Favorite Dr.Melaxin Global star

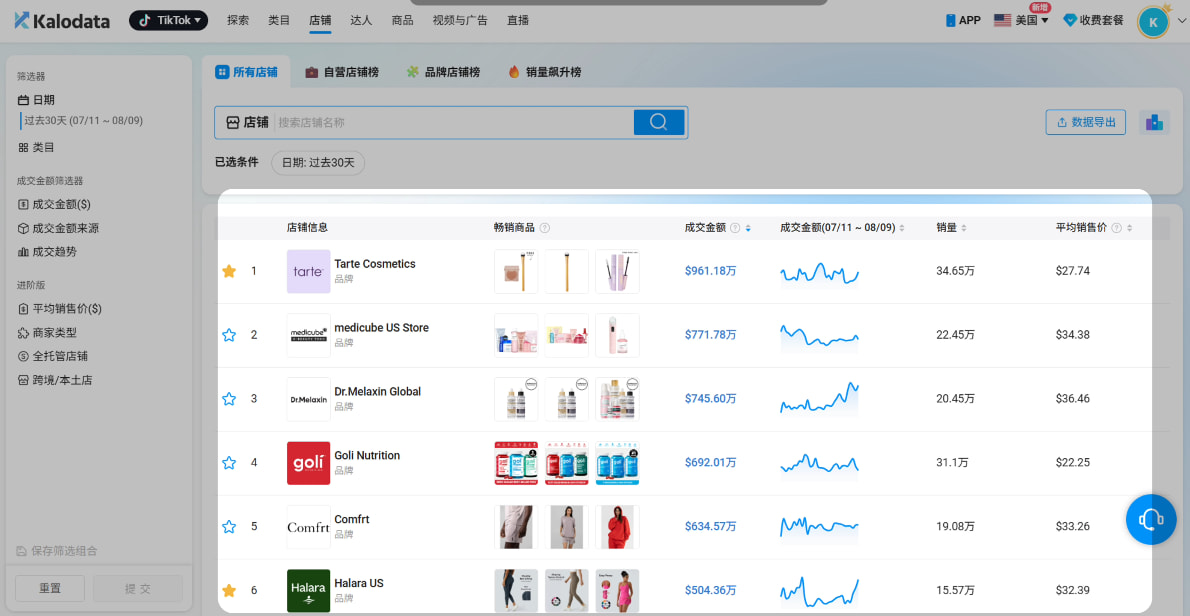coord(229,398)
